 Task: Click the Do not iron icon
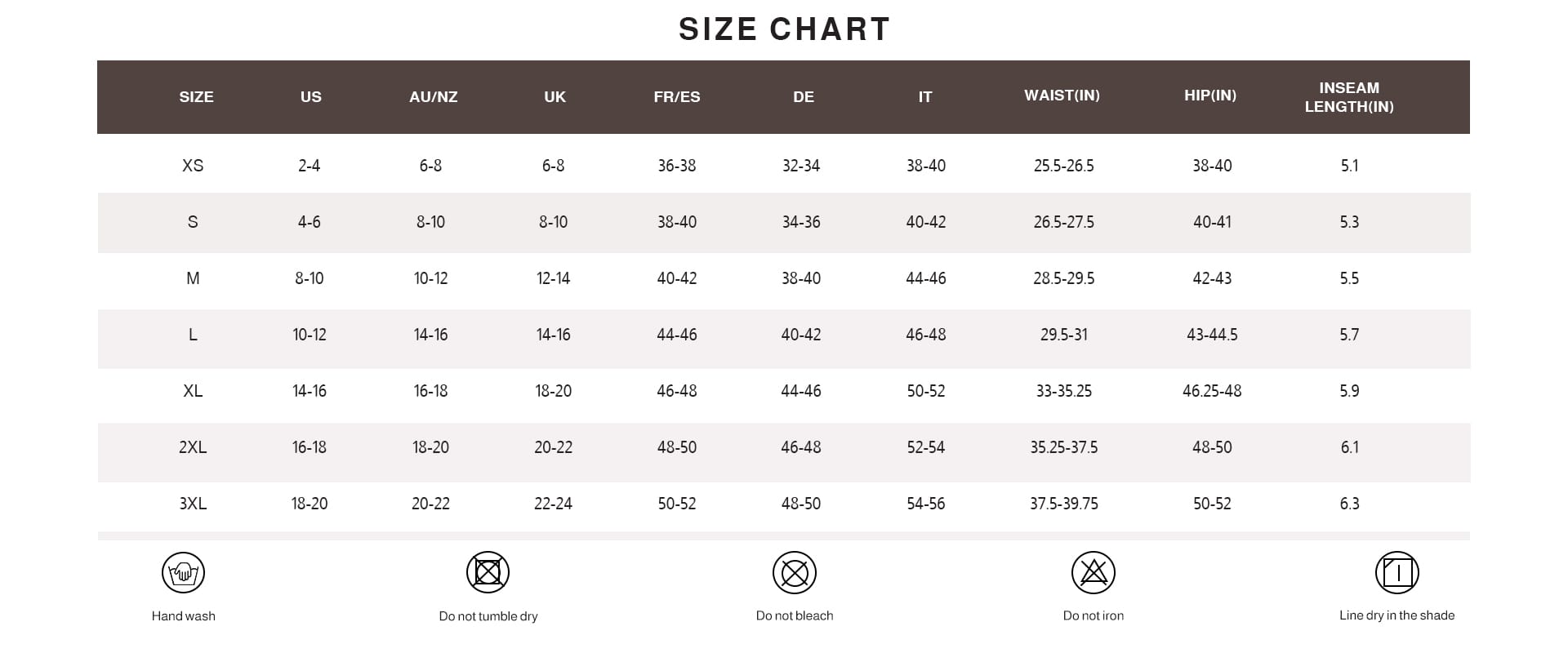click(x=1094, y=572)
